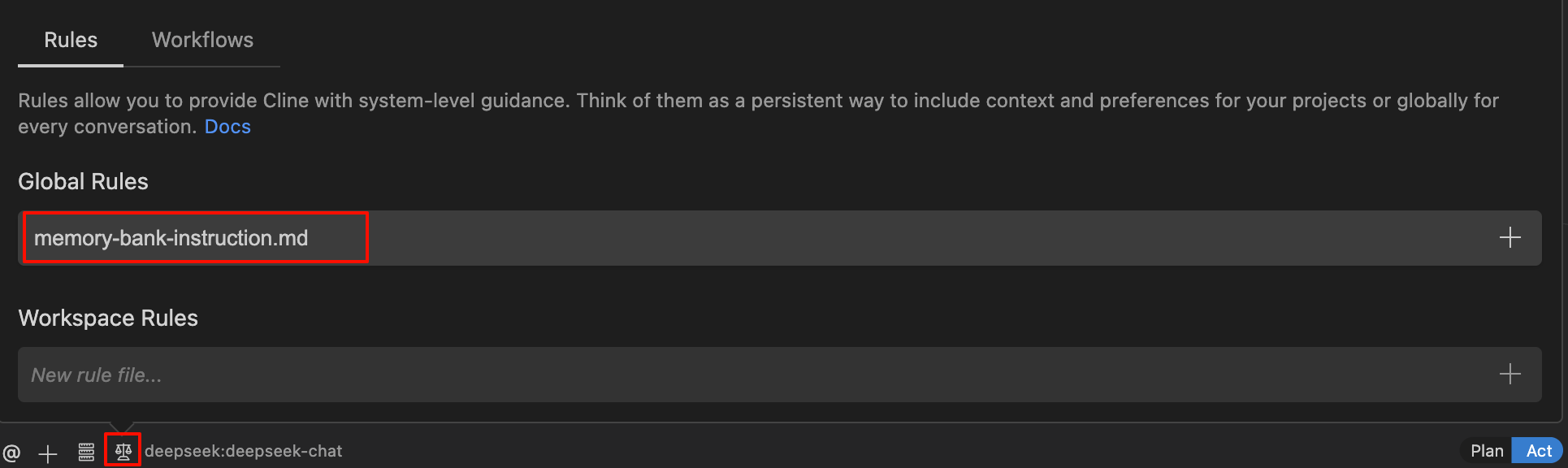Open the Rules scales icon in bottom bar
Image resolution: width=1568 pixels, height=468 pixels.
click(x=123, y=451)
